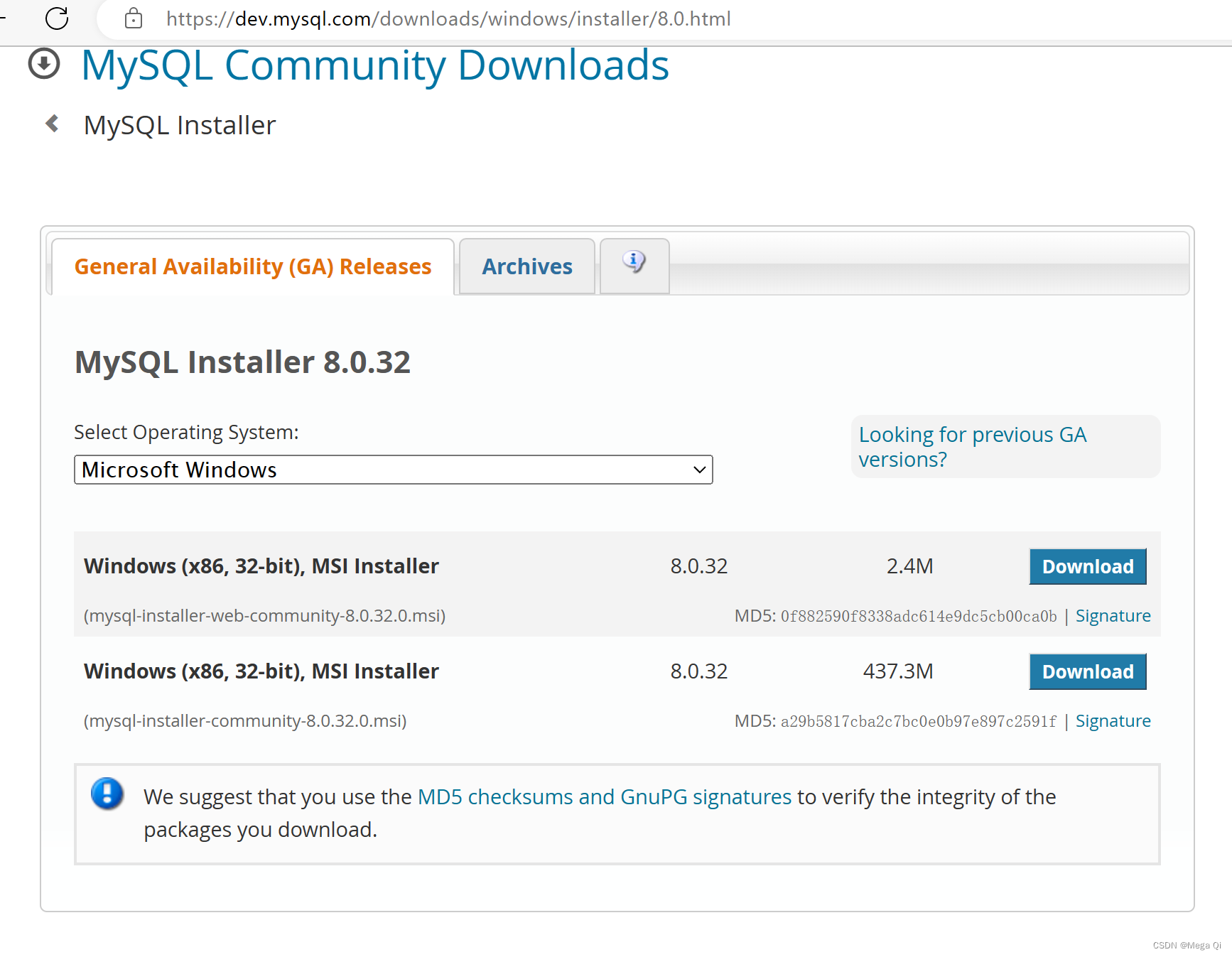Click MD5 hash a29b5817cba2c7bc0e0b97e897c2591f
This screenshot has width=1232, height=957.
pos(919,722)
